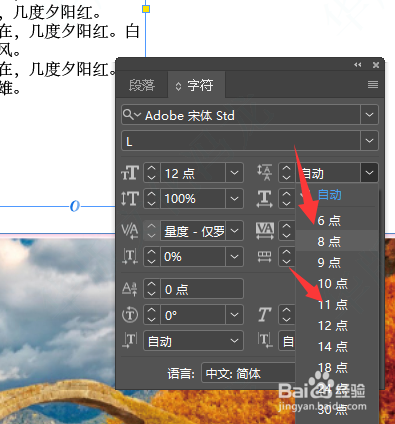The image size is (395, 424).
Task: Click the rotation 0° stepper arrows
Action: click(x=152, y=315)
